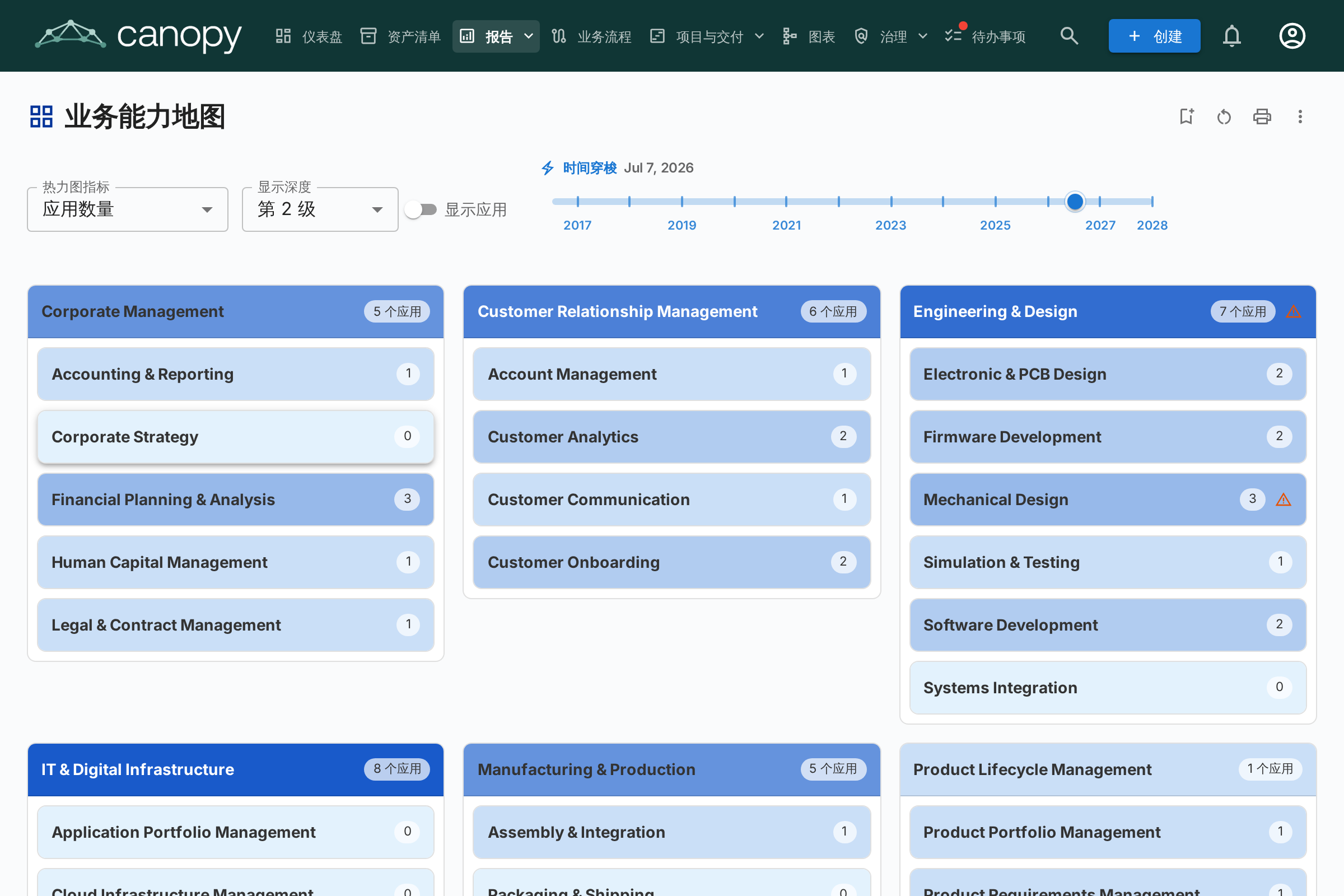Open notifications bell
Viewport: 1344px width, 896px height.
(1232, 36)
